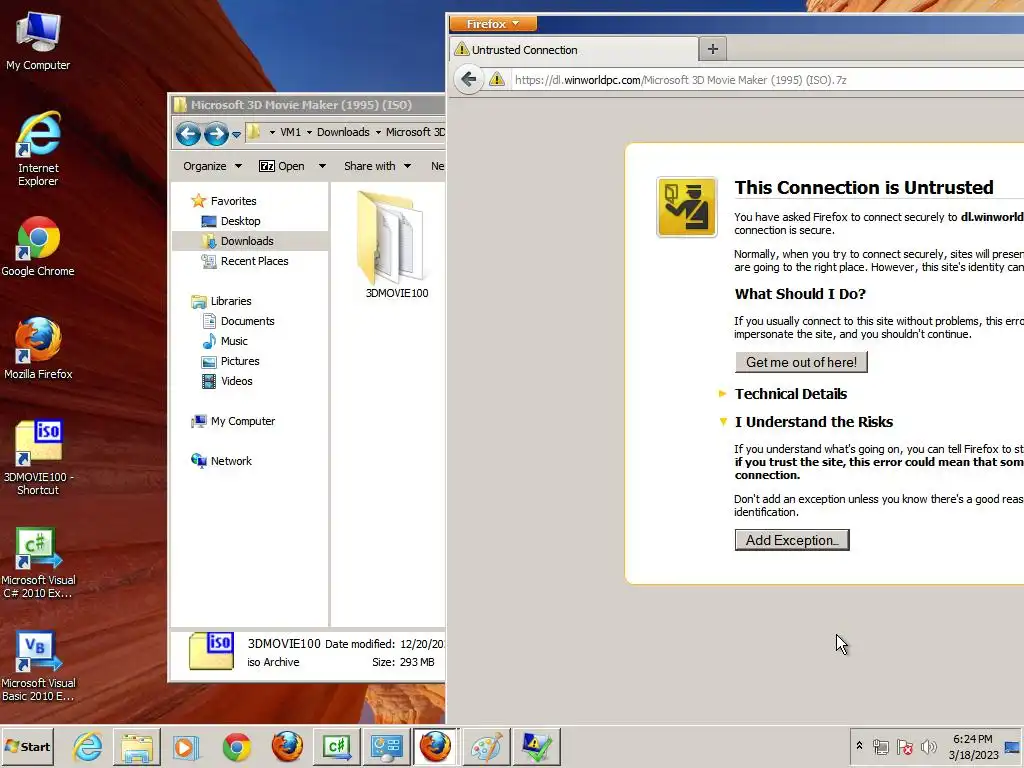Screen dimensions: 1024x768
Task: Expand the Open button dropdown arrow
Action: point(322,166)
